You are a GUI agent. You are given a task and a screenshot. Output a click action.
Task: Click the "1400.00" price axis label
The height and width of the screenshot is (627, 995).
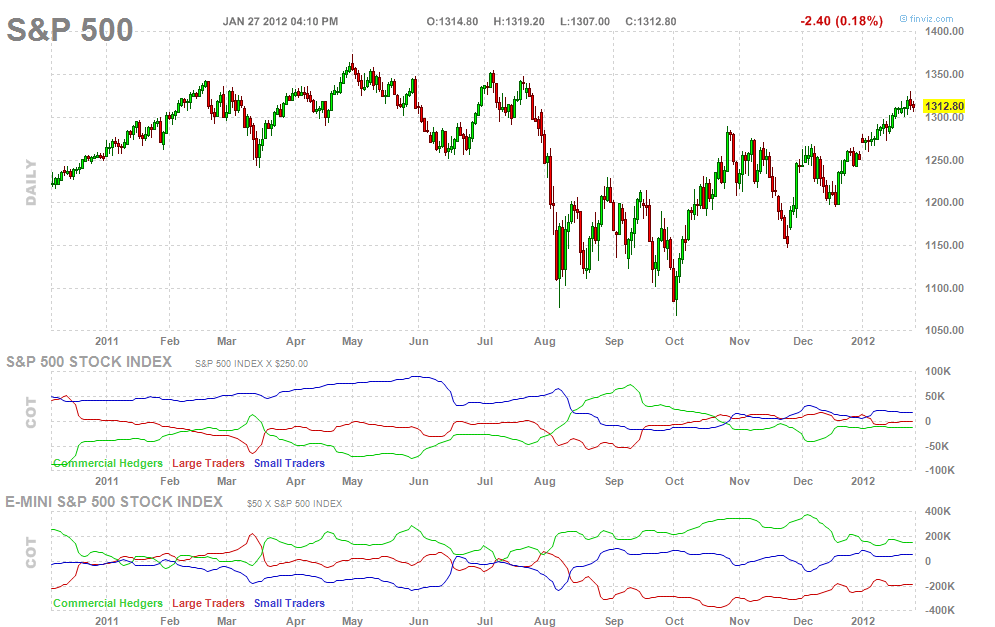pos(944,31)
